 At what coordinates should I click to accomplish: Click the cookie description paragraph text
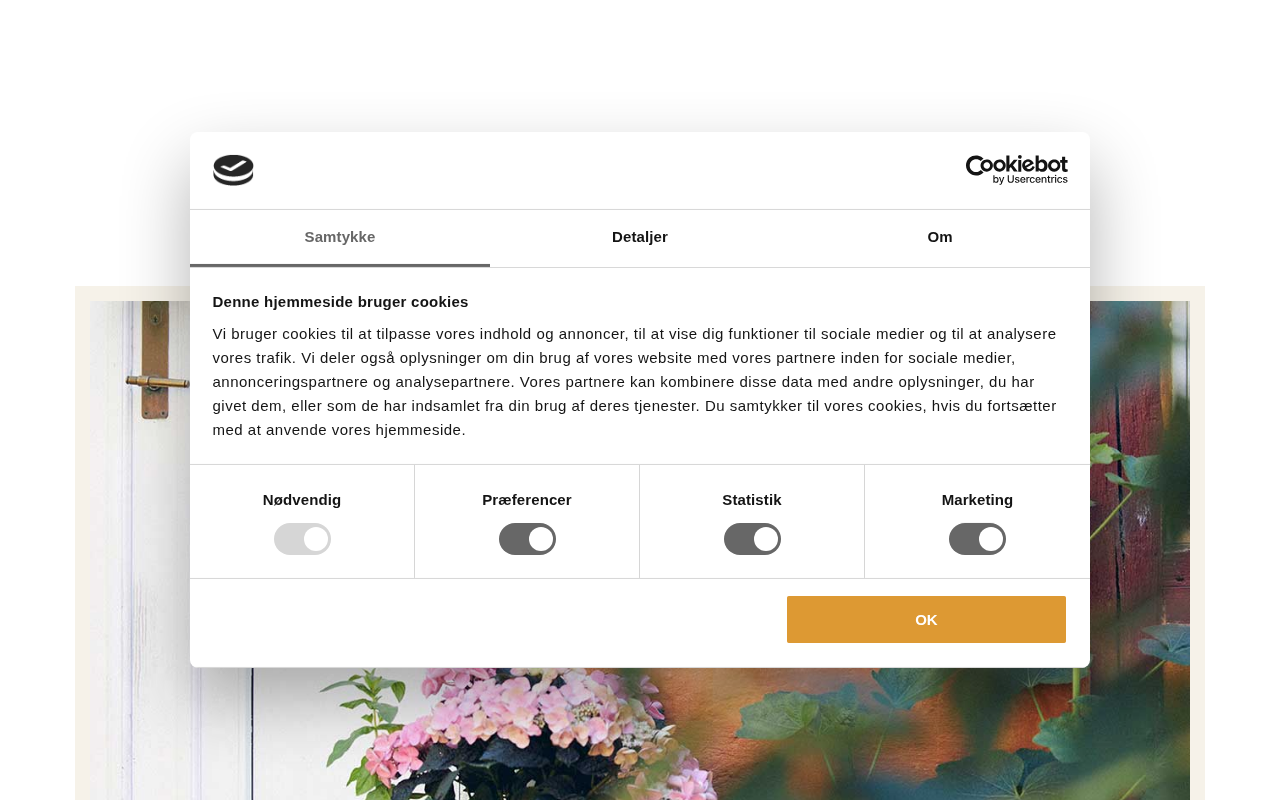point(635,382)
